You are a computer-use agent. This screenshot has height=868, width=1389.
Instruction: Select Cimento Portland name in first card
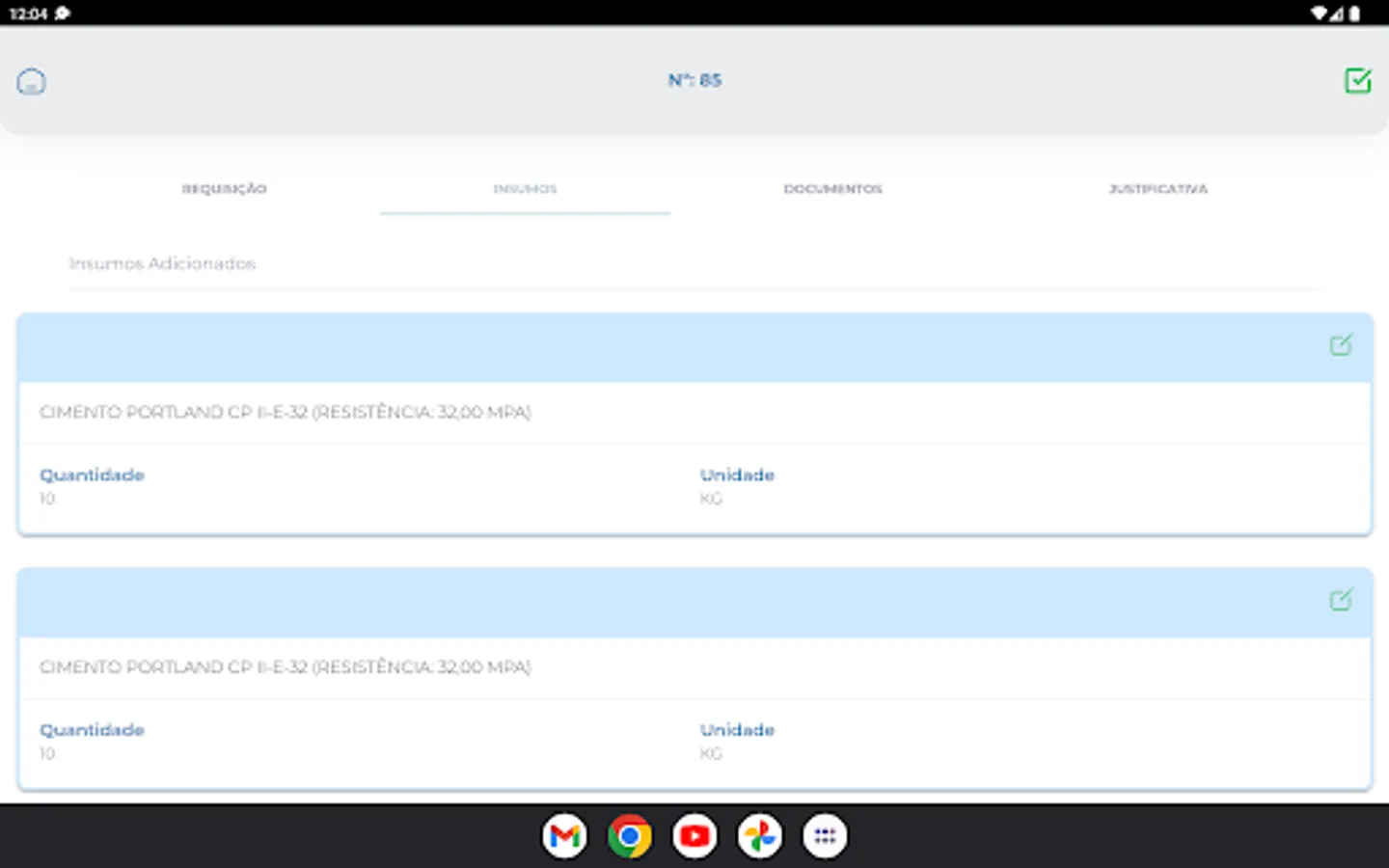tap(285, 412)
